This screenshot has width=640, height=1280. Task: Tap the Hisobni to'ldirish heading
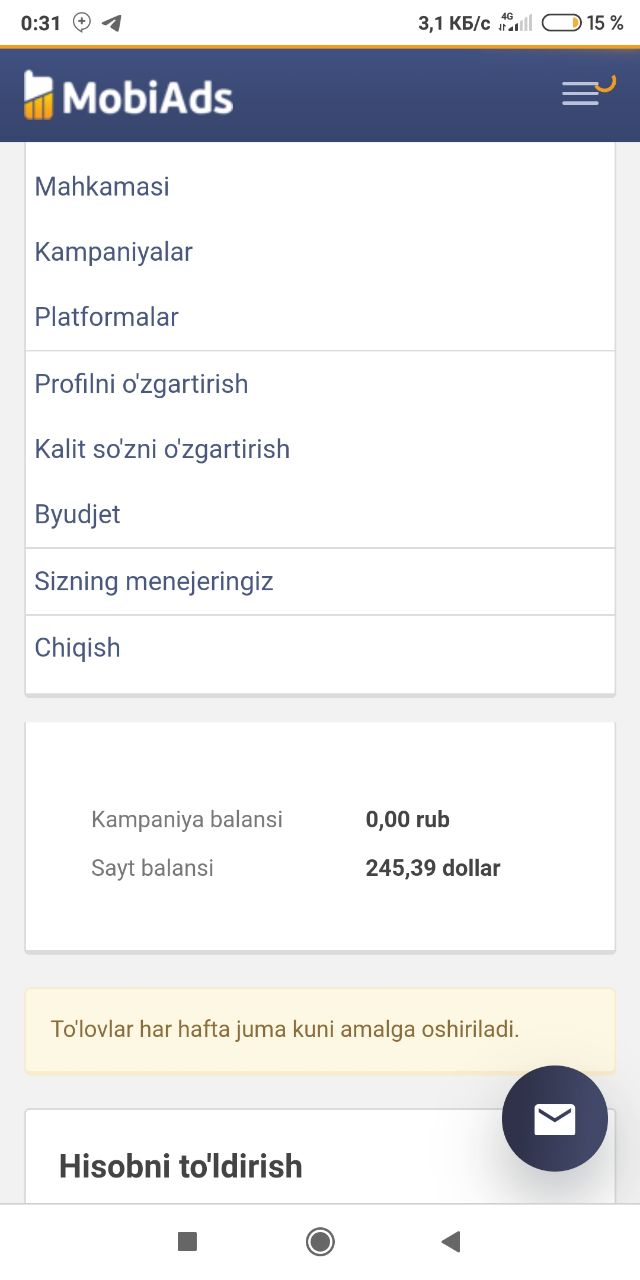coord(180,1166)
